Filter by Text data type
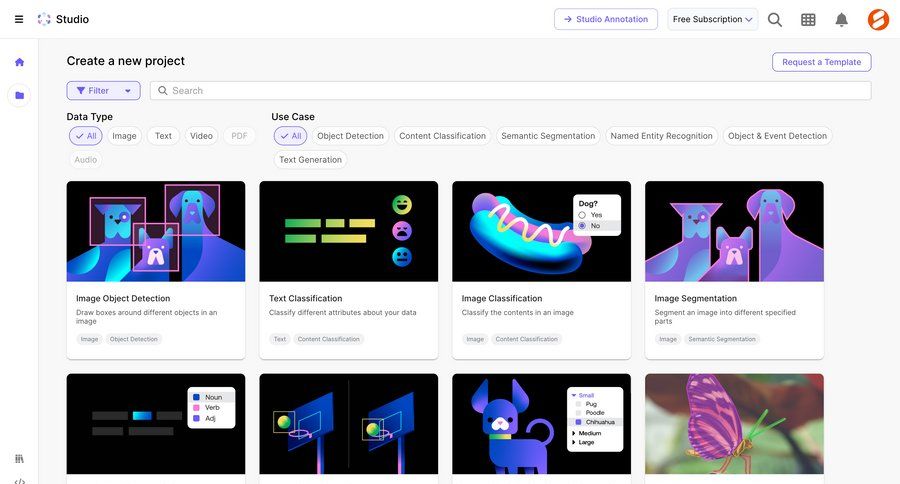 [163, 136]
